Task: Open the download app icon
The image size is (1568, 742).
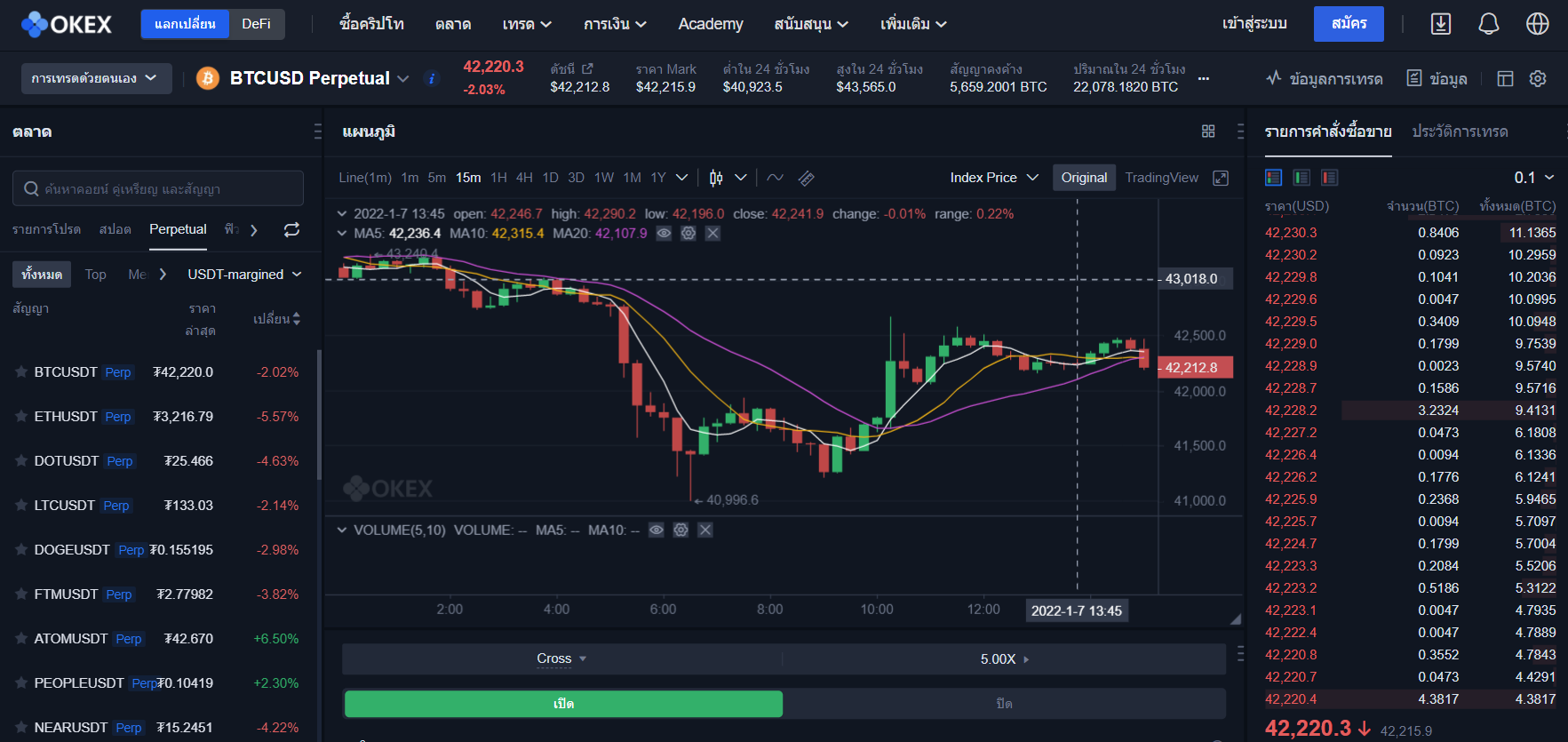Action: 1441,24
